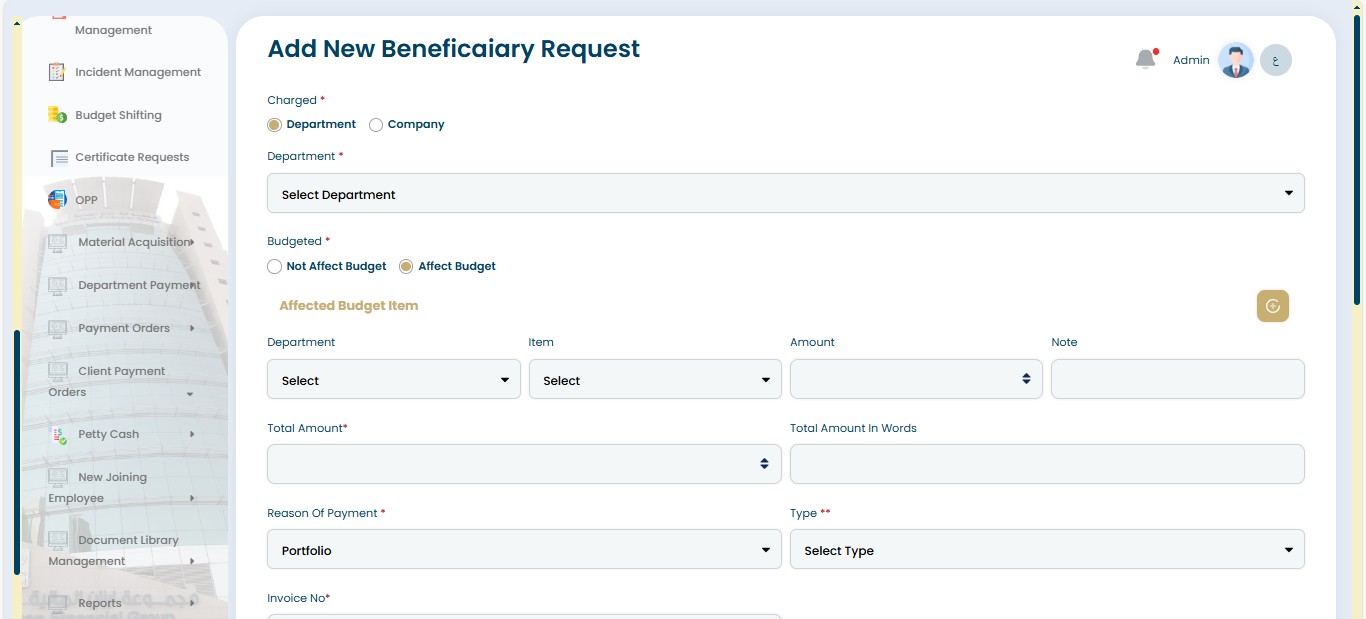
Task: Select the Company charged radio button
Action: [376, 125]
